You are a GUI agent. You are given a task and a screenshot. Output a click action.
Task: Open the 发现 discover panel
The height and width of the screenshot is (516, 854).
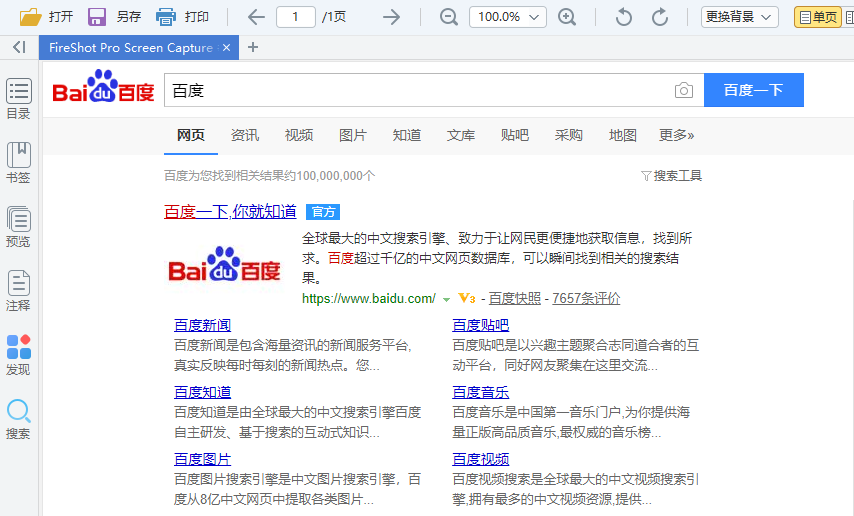pyautogui.click(x=19, y=355)
